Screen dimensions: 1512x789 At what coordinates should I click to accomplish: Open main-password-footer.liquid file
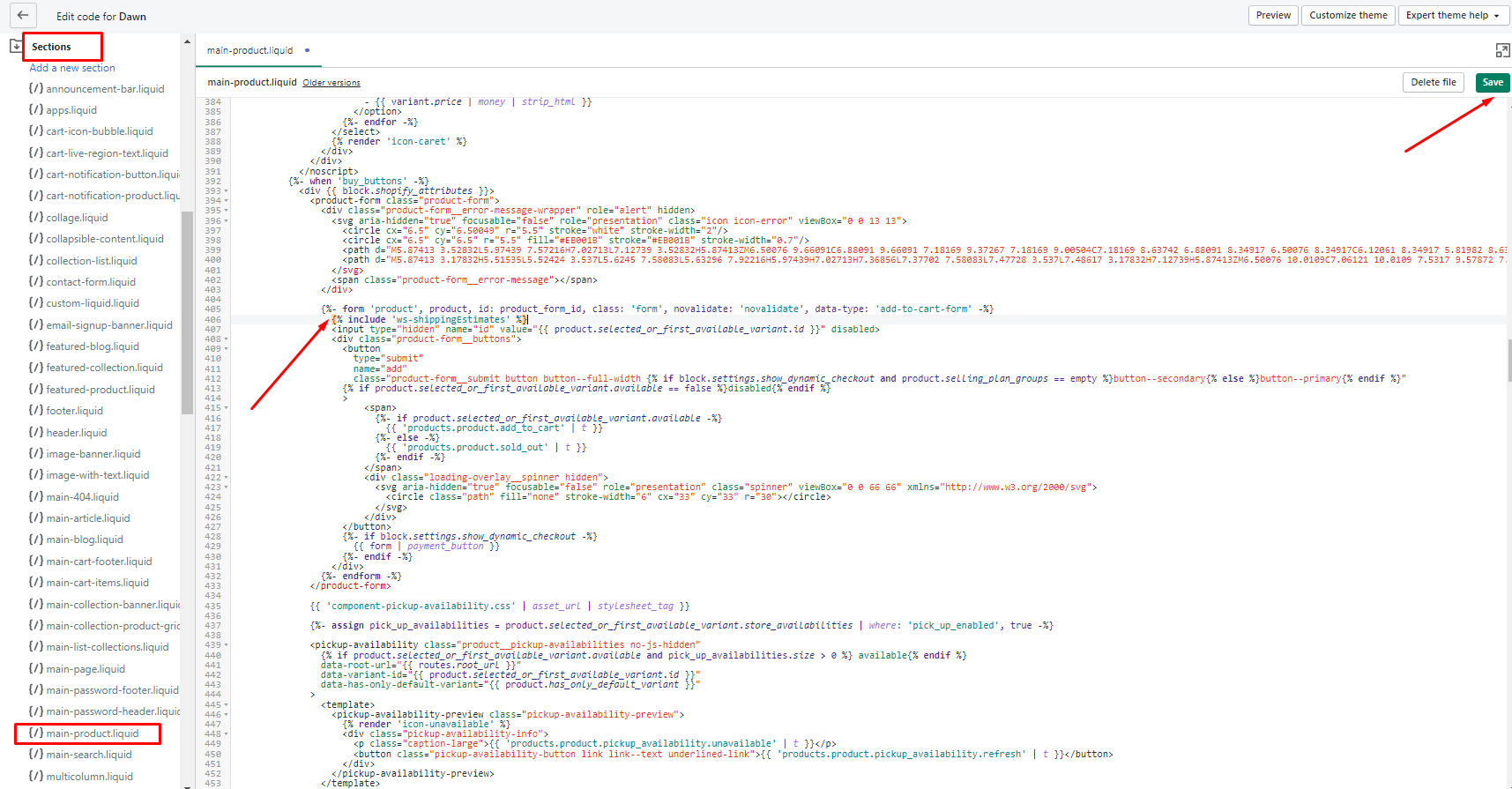(x=112, y=690)
